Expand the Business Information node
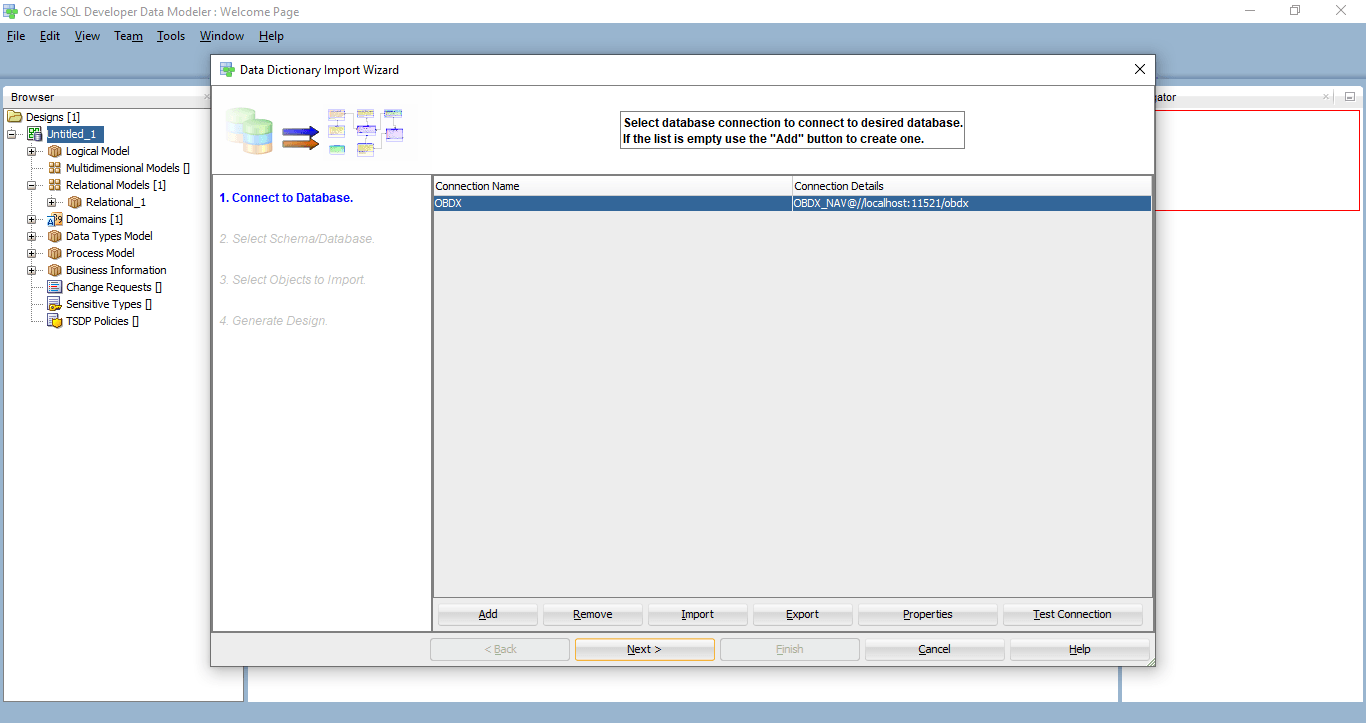 pos(32,270)
